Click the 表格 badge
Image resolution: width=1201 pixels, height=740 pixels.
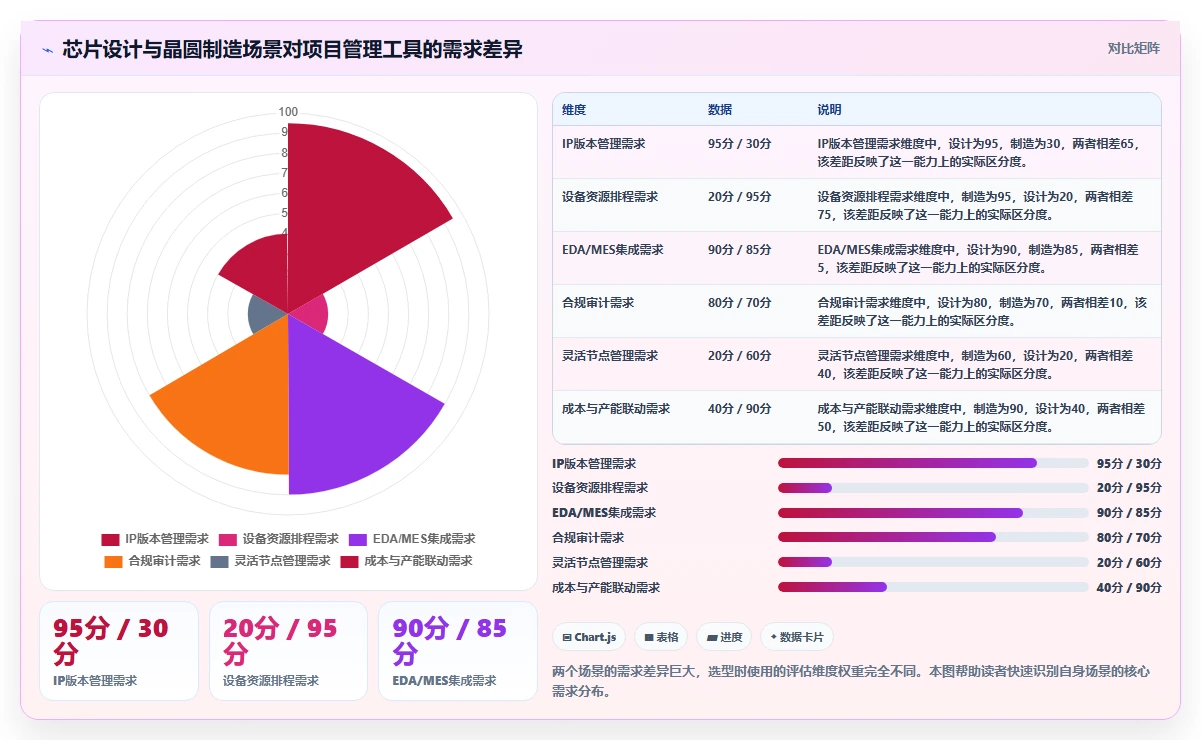click(662, 637)
